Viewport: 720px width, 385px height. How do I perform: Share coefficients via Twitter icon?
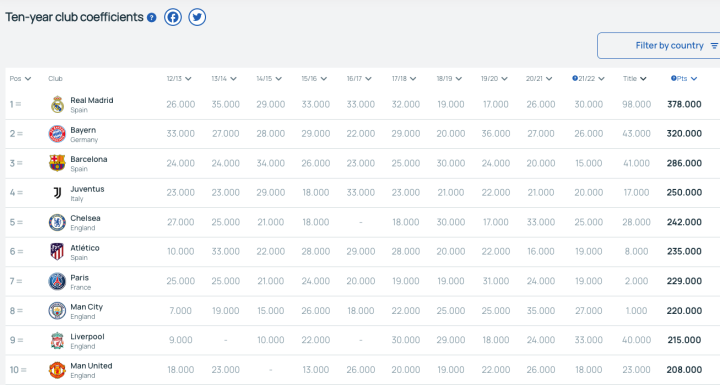197,17
